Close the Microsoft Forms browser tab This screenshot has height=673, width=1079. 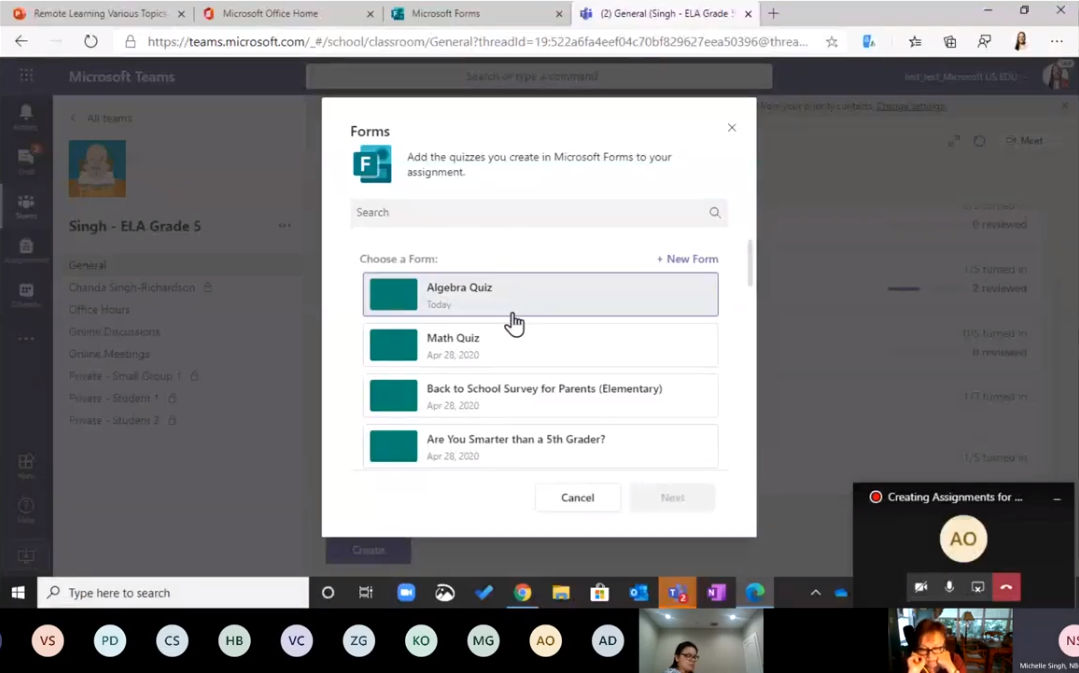(x=559, y=14)
